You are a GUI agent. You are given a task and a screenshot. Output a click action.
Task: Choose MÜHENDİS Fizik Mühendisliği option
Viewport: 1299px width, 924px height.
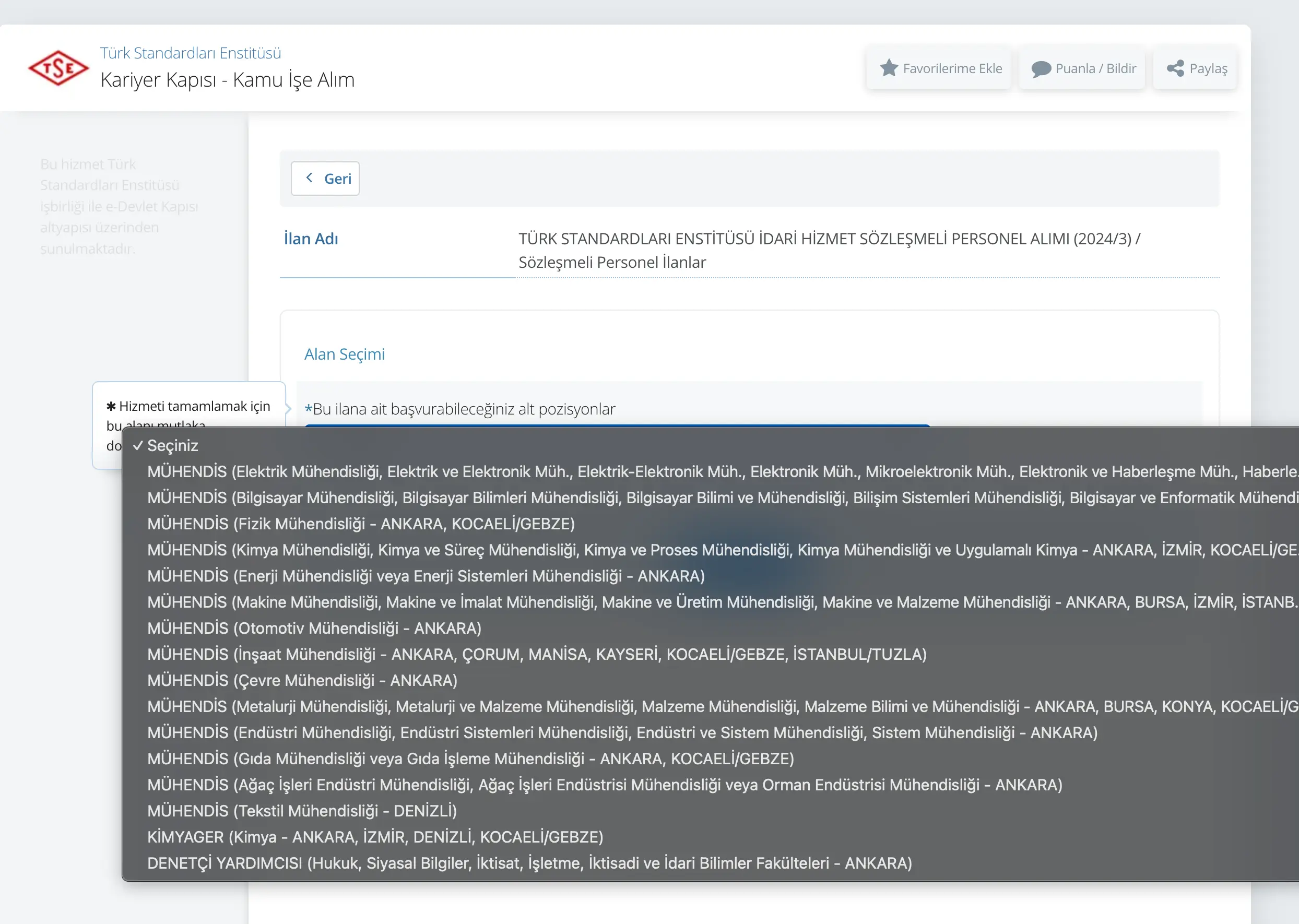point(710,524)
